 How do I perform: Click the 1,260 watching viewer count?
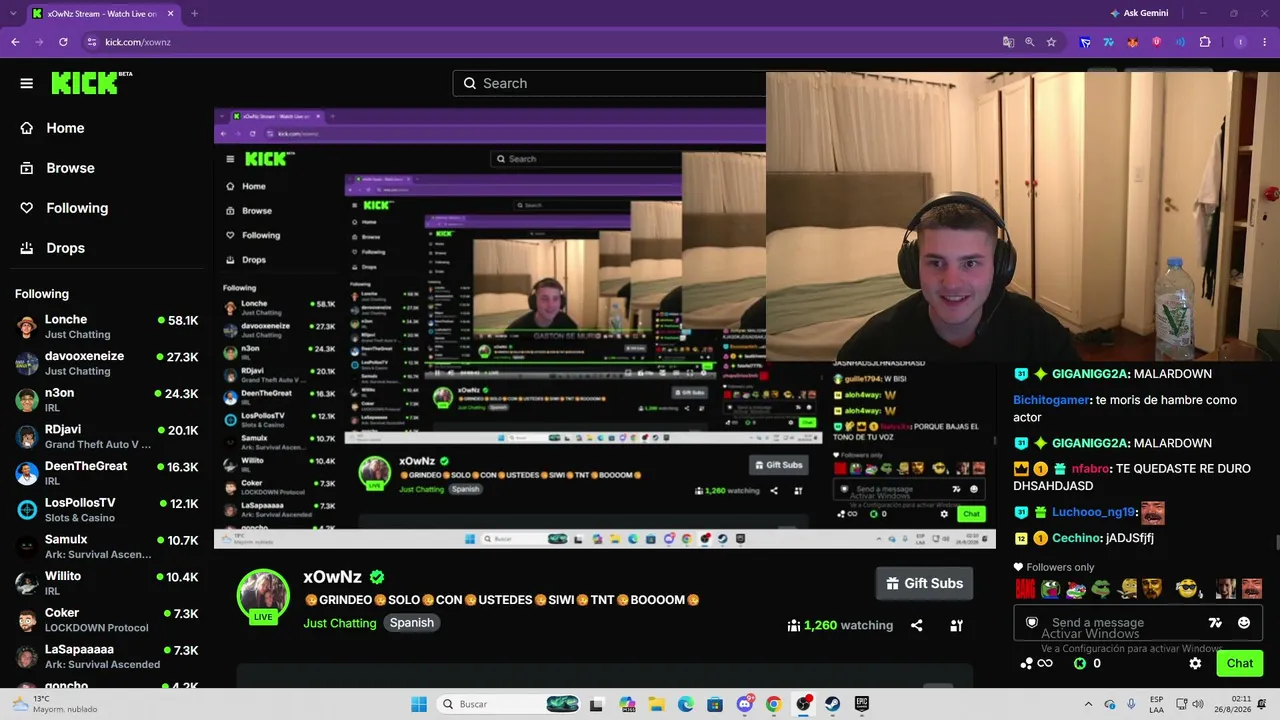point(840,626)
